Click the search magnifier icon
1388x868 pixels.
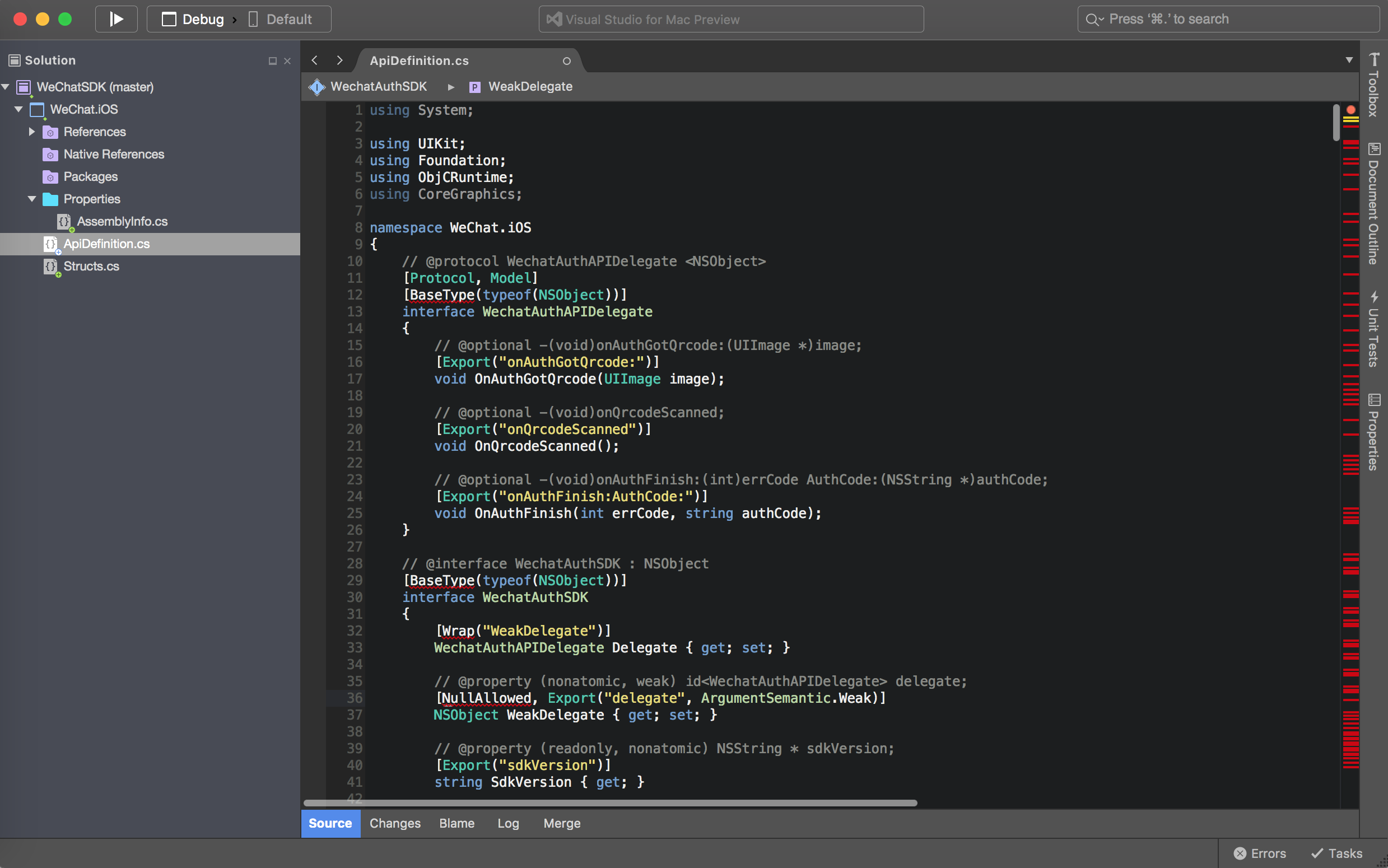pyautogui.click(x=1093, y=20)
